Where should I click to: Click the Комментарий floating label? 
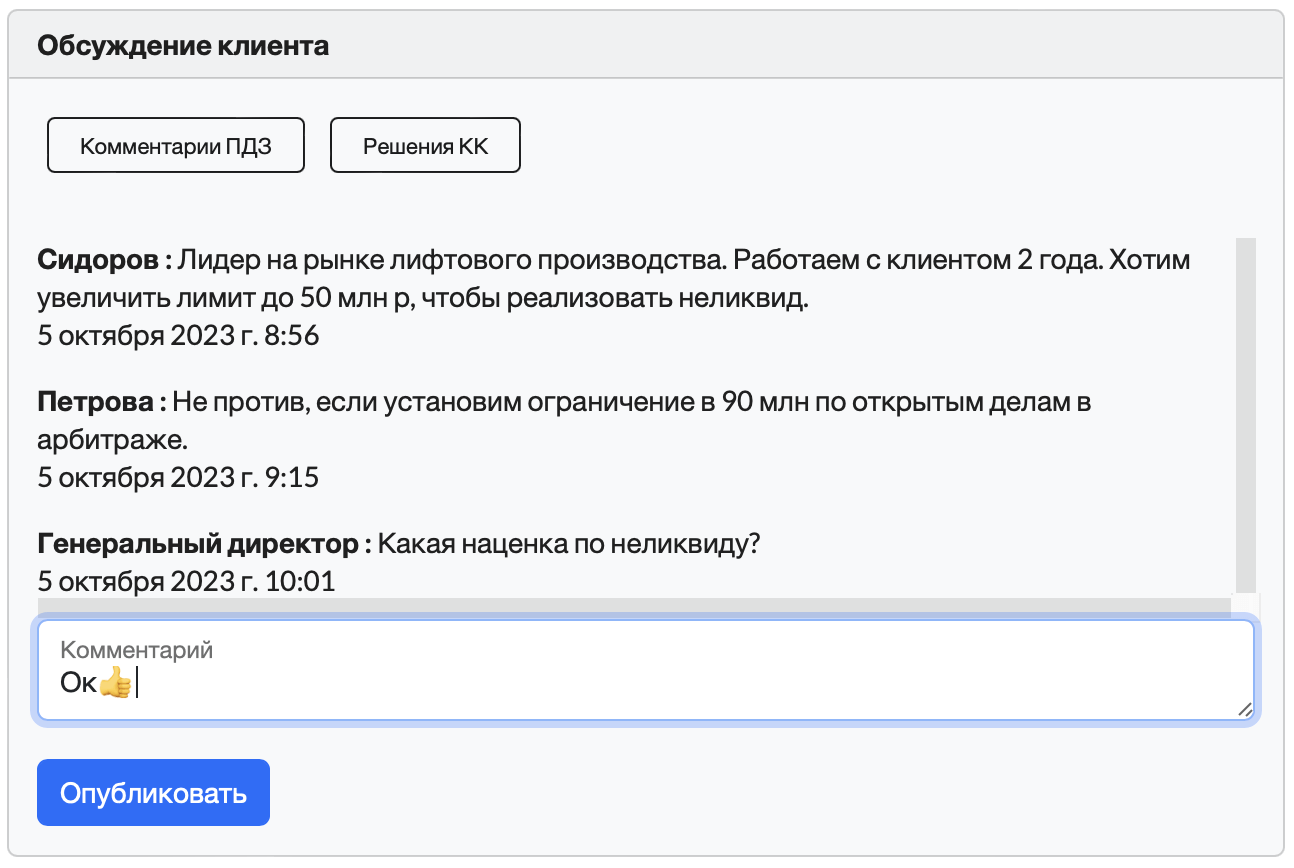137,650
